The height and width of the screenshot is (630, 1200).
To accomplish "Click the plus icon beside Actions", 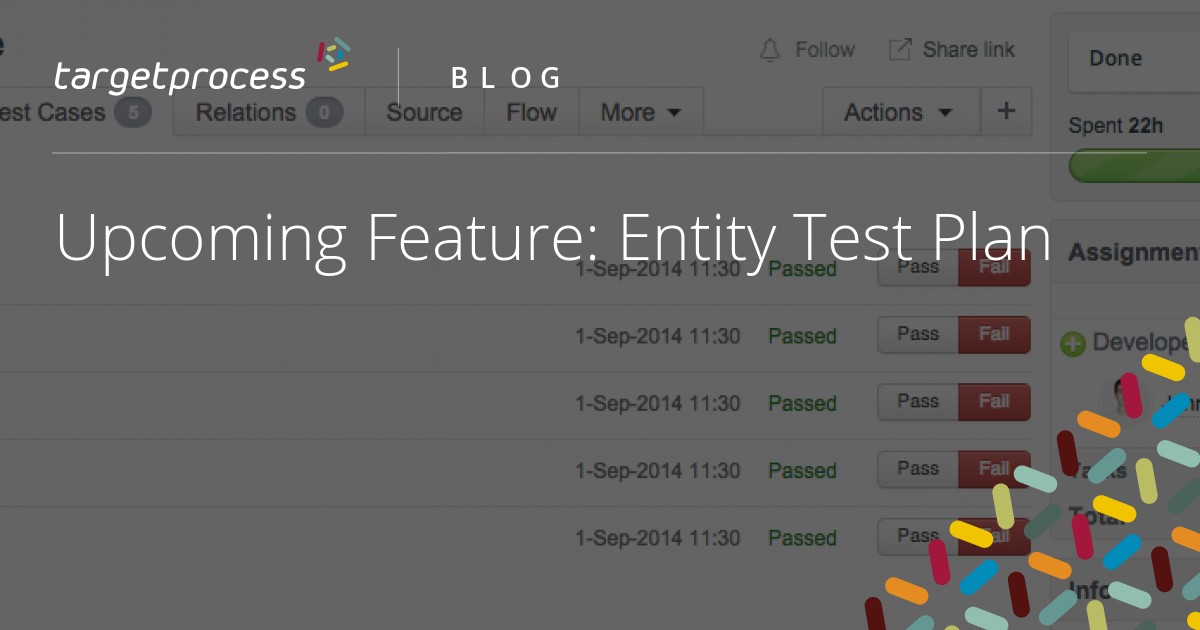I will point(1006,111).
